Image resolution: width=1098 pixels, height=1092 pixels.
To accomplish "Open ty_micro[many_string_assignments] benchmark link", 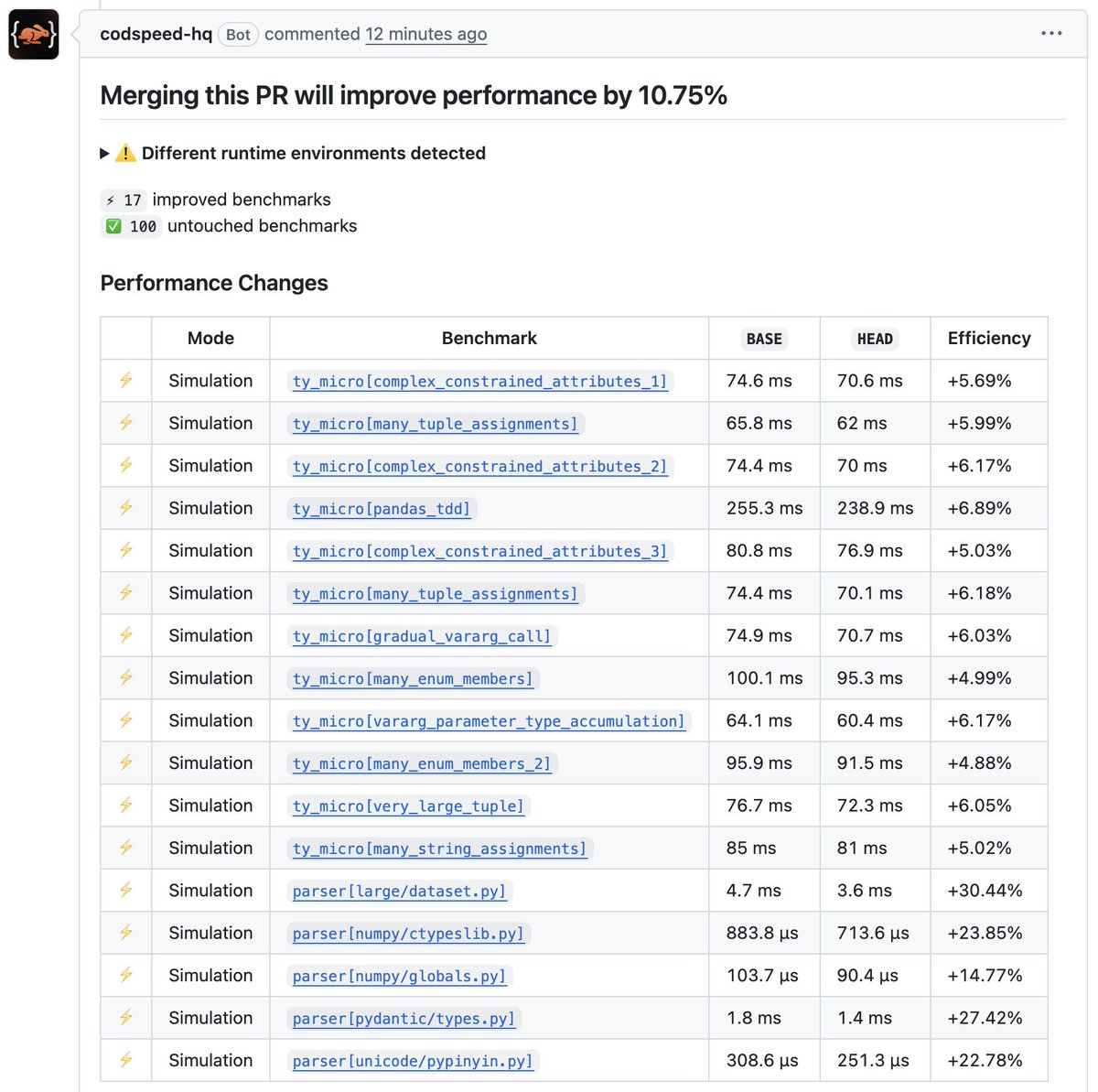I will click(x=440, y=849).
